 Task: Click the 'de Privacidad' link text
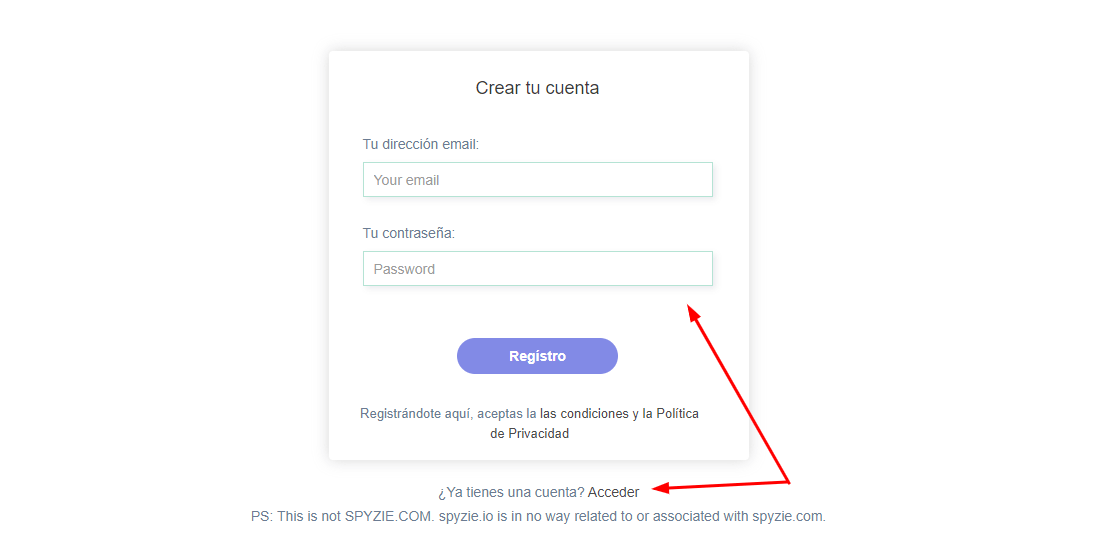[x=529, y=434]
